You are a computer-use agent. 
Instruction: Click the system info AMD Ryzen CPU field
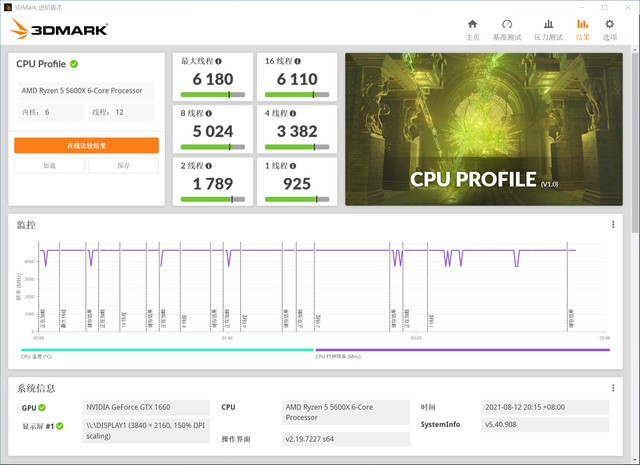pyautogui.click(x=346, y=412)
